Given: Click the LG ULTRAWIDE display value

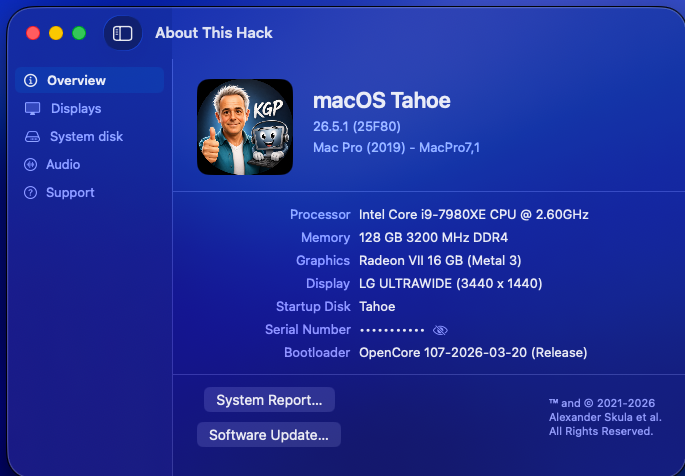Looking at the screenshot, I should tap(450, 284).
